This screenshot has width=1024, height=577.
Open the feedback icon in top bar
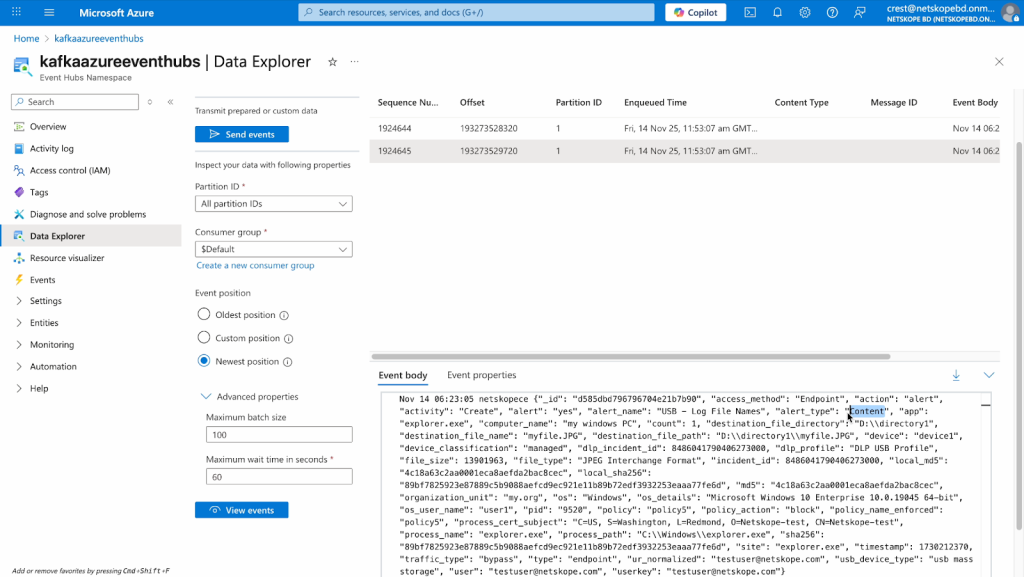(x=859, y=12)
